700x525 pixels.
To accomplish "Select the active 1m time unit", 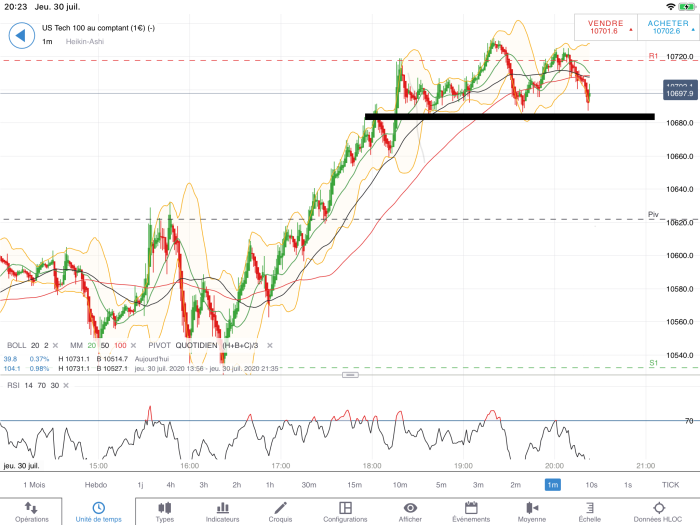I will pos(553,485).
